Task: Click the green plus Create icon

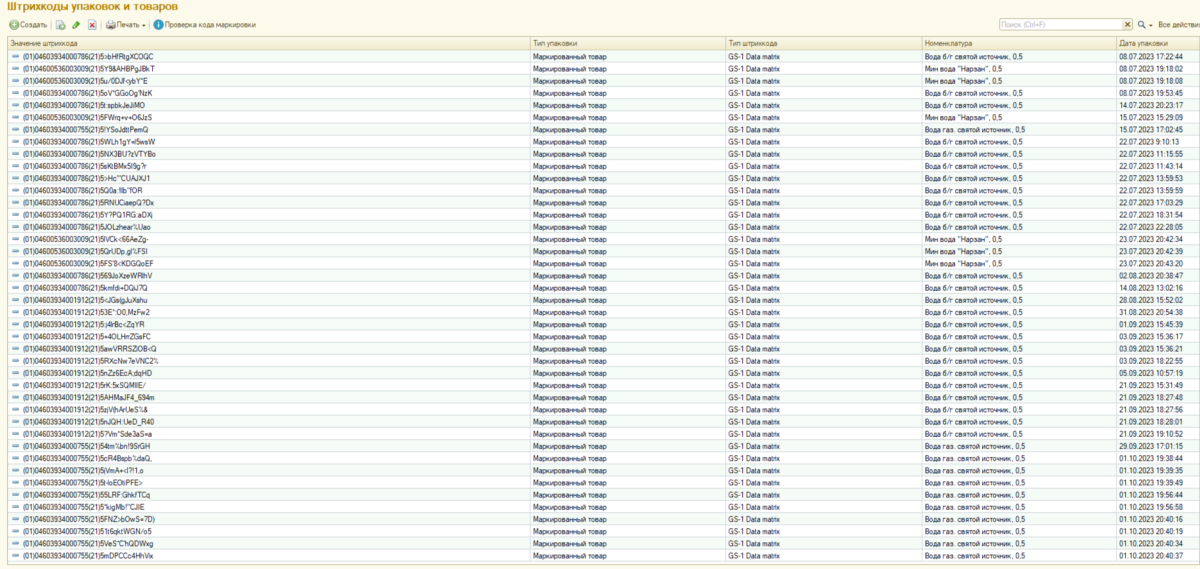Action: (14, 24)
